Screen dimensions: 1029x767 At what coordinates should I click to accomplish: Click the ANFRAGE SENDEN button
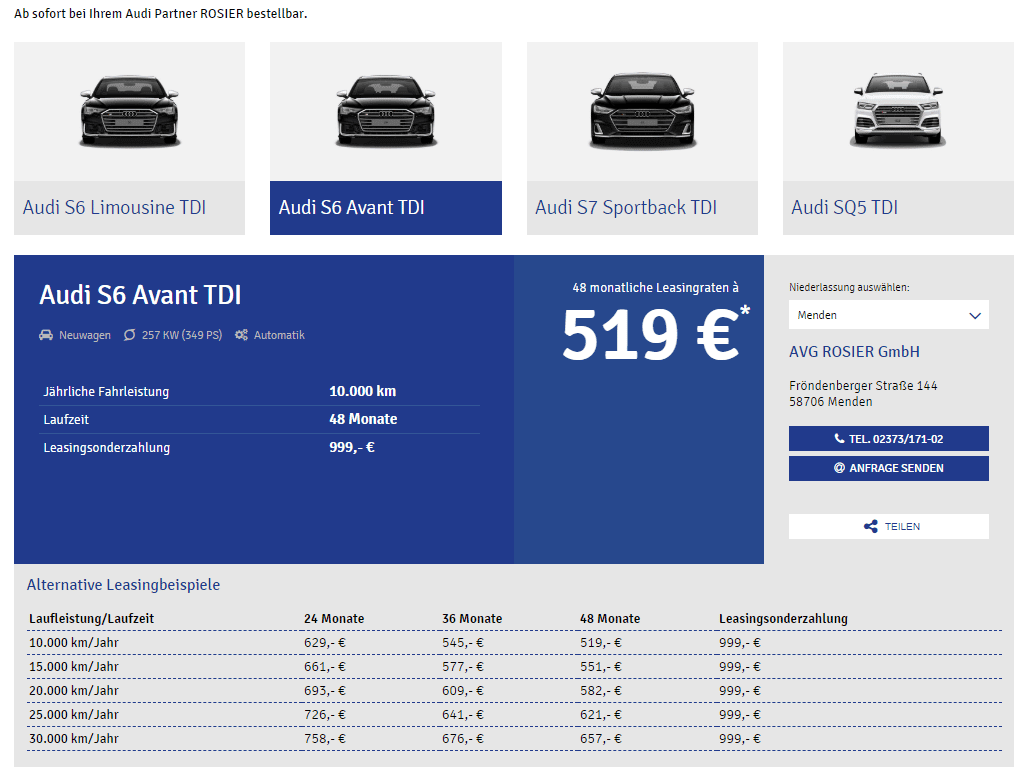889,468
